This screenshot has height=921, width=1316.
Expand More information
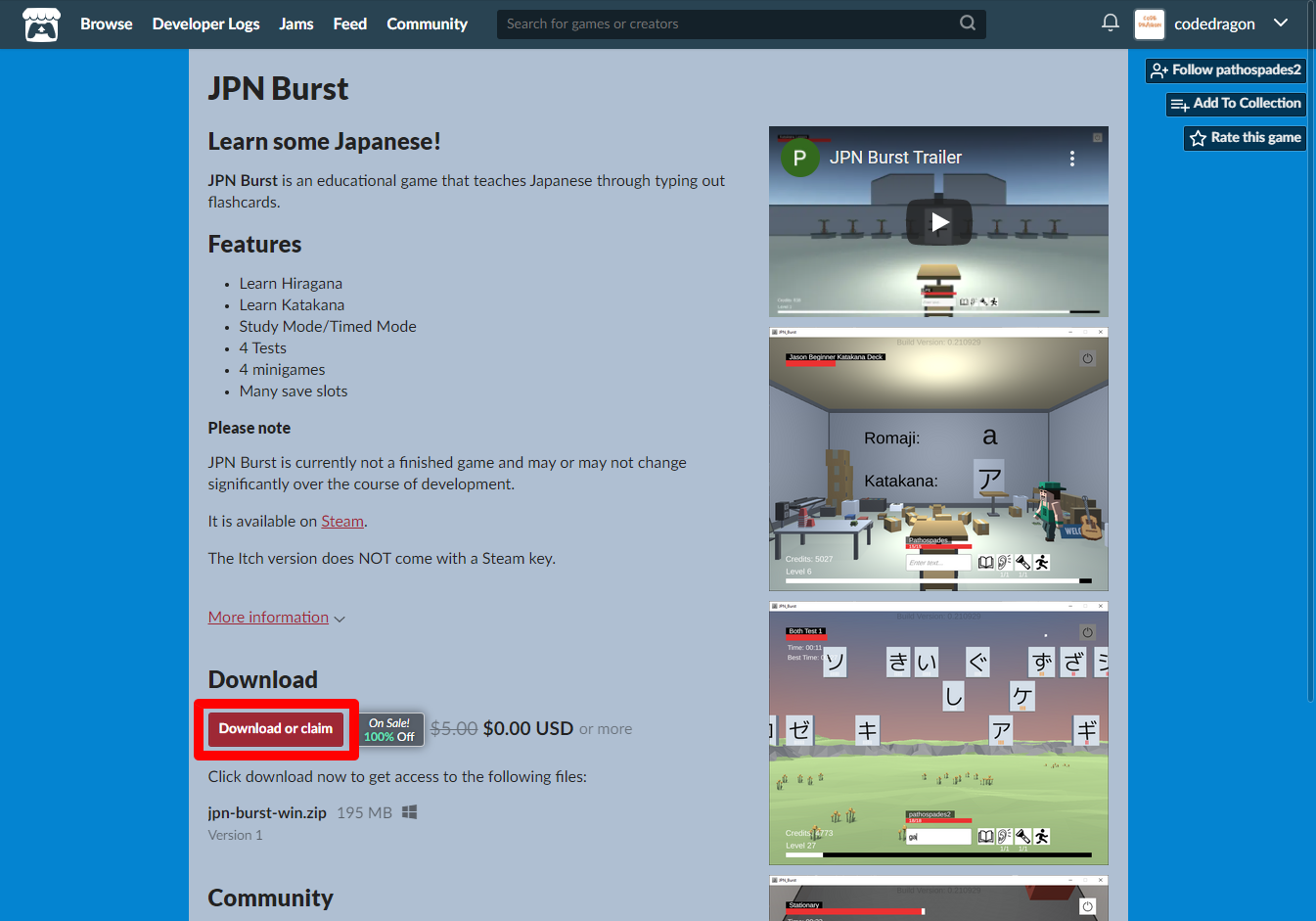click(276, 618)
